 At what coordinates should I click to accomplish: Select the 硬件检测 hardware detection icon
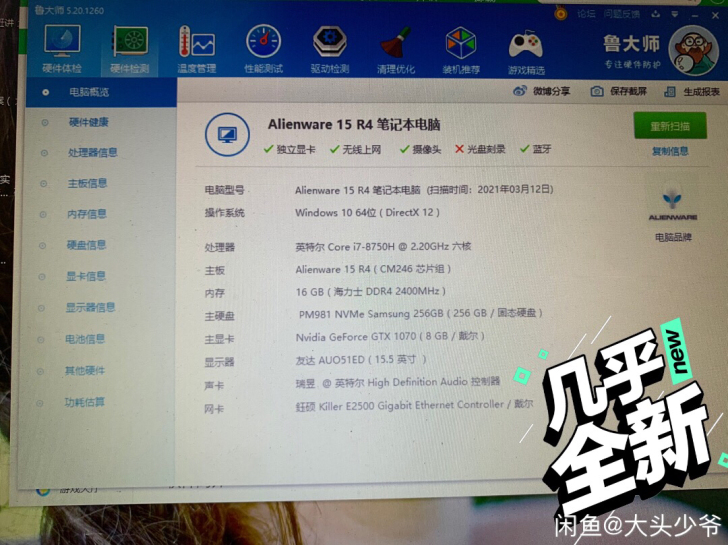130,50
